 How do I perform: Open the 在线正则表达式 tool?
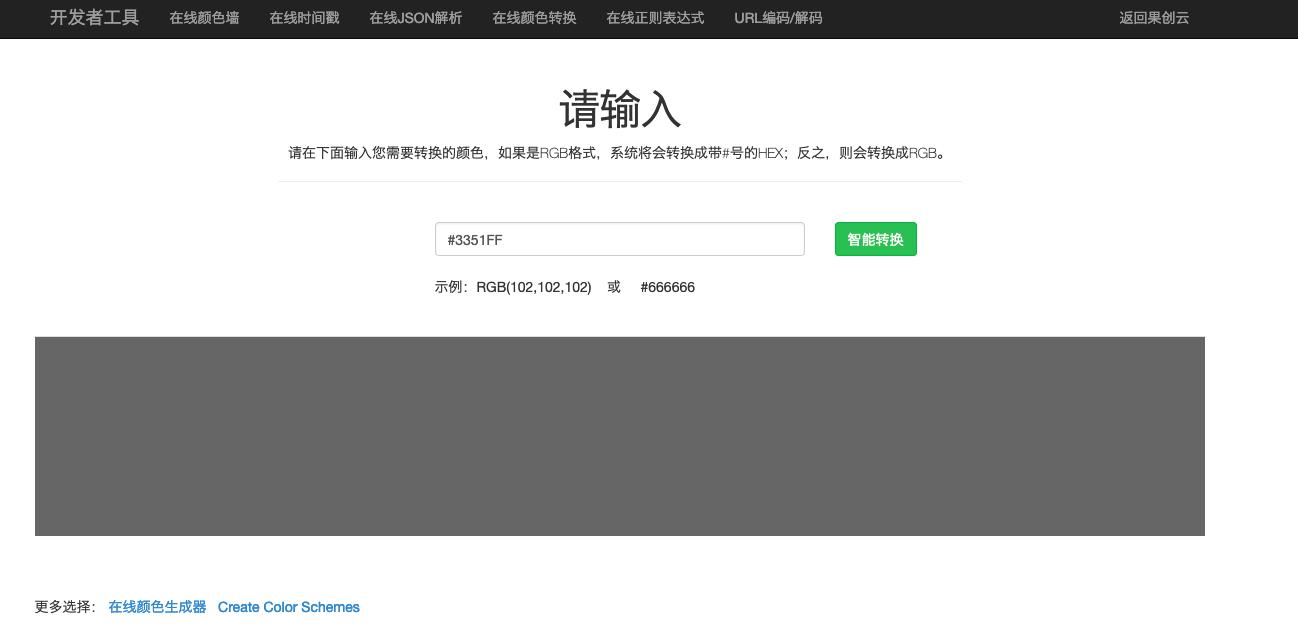click(x=655, y=18)
